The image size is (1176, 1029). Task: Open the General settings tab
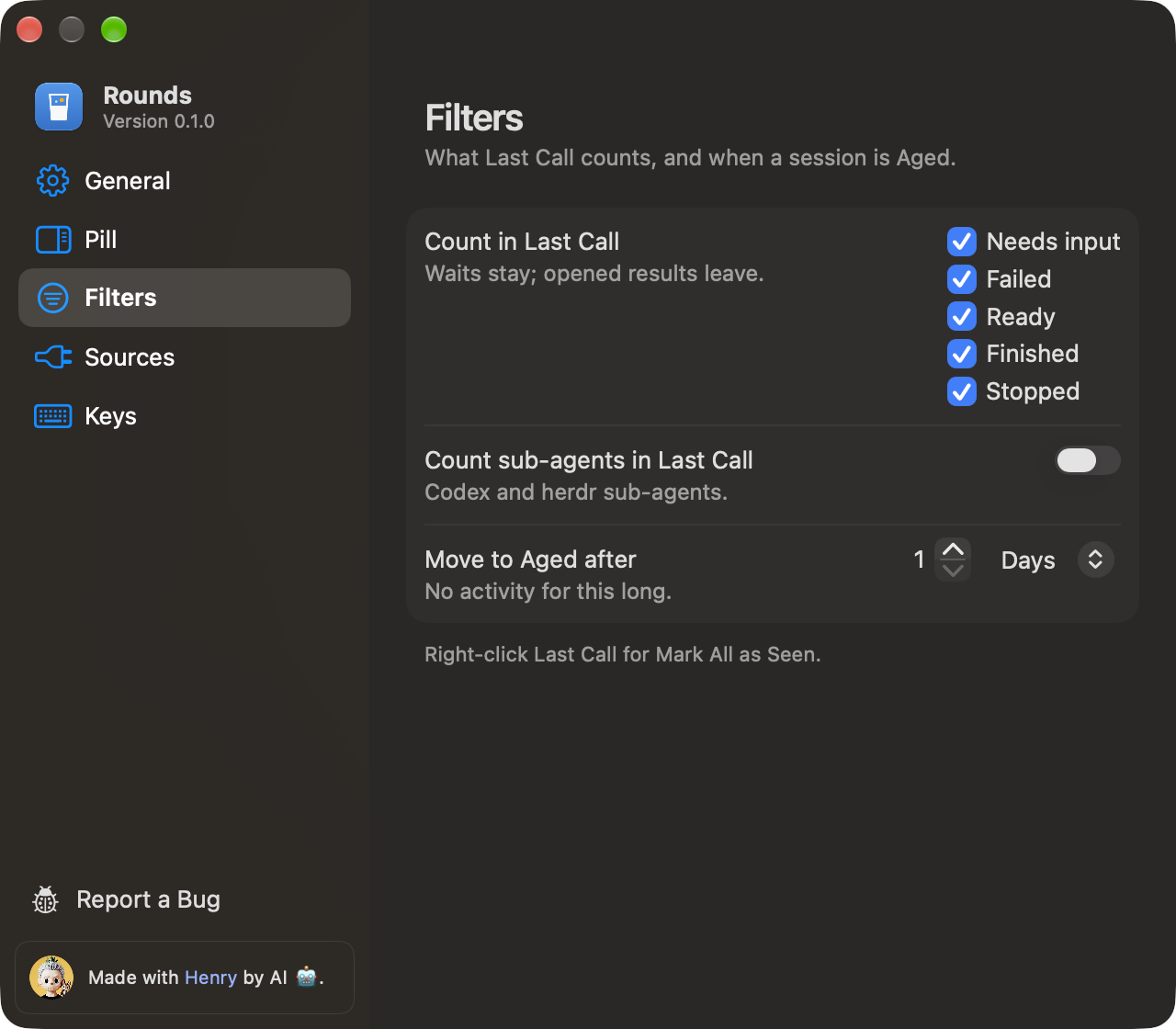pyautogui.click(x=185, y=181)
